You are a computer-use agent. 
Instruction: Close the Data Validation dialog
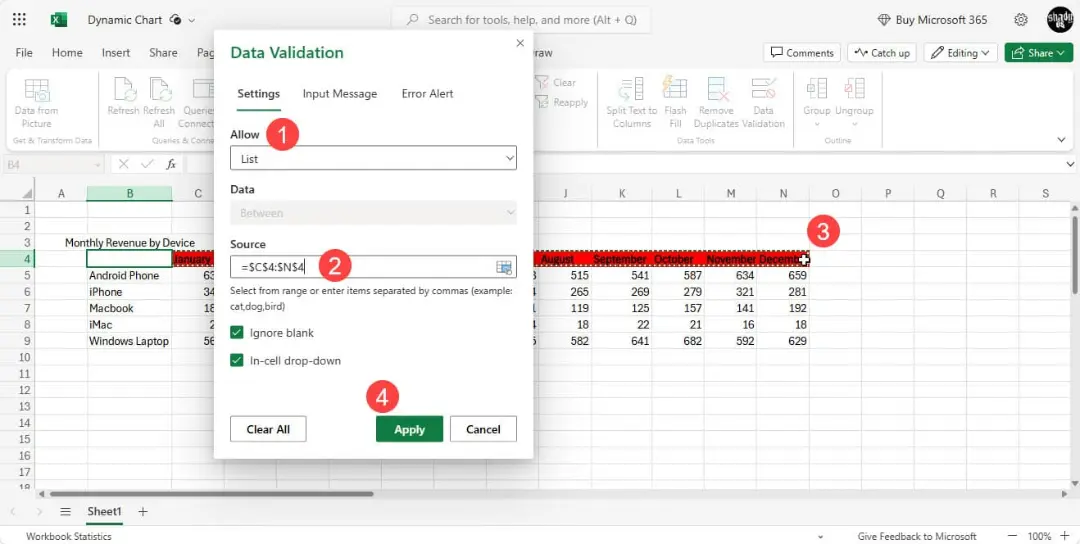click(x=520, y=43)
